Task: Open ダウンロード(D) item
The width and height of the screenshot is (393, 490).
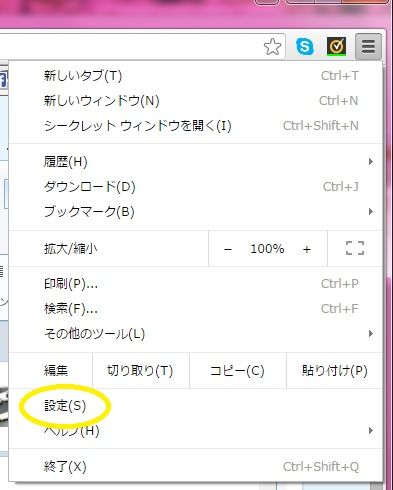Action: pos(196,187)
